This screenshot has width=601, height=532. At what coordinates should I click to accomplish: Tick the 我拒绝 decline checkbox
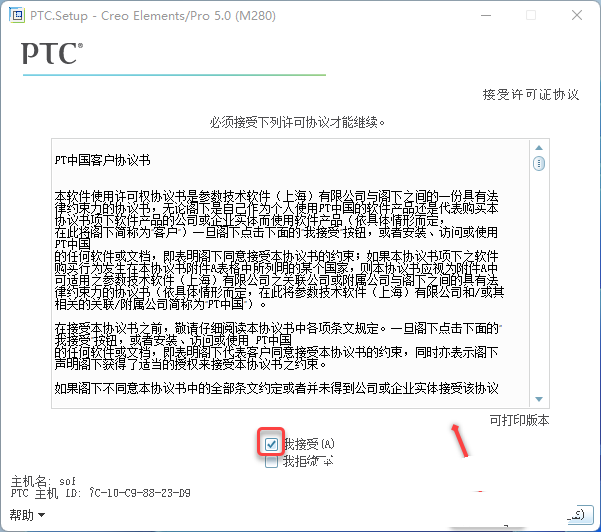(271, 461)
